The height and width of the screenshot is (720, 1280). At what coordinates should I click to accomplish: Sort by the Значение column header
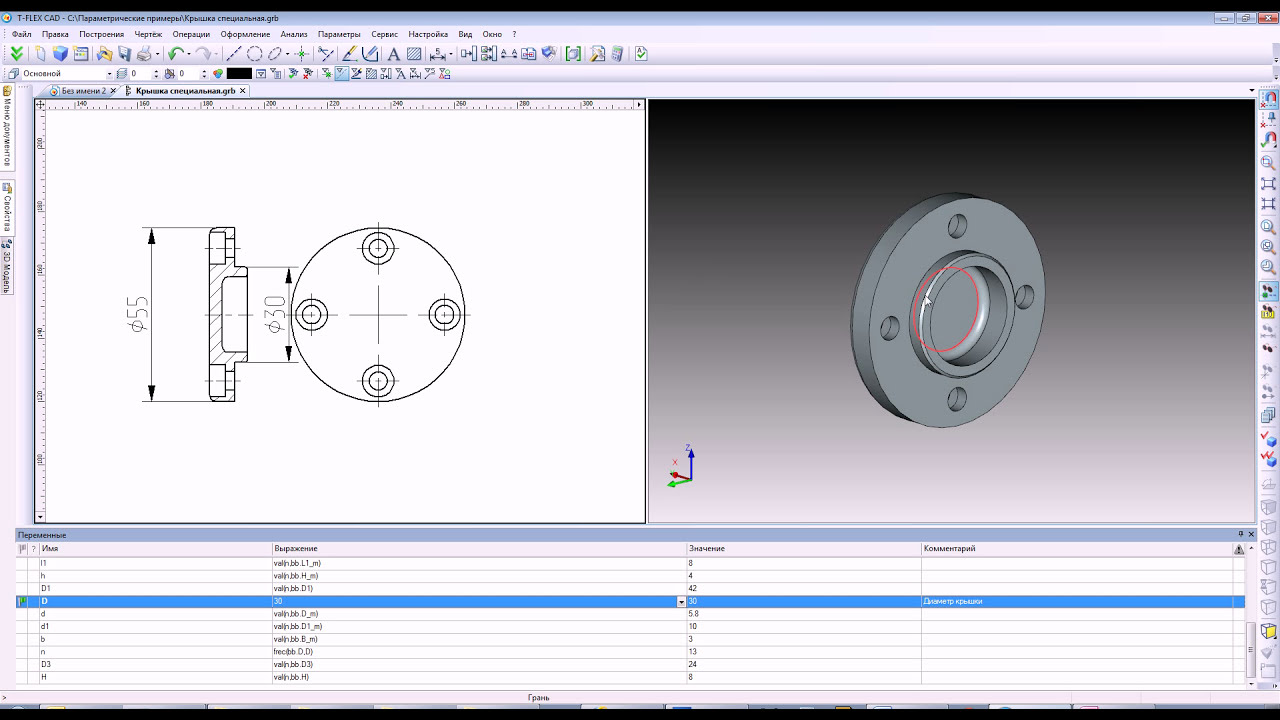[x=803, y=549]
